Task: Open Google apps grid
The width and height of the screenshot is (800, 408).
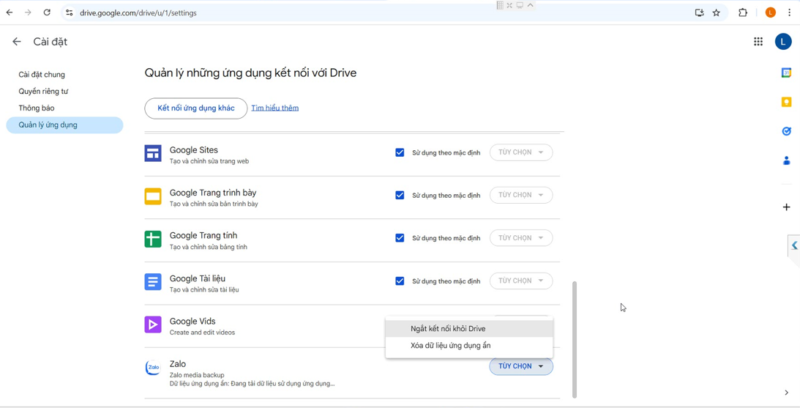Action: coord(758,42)
